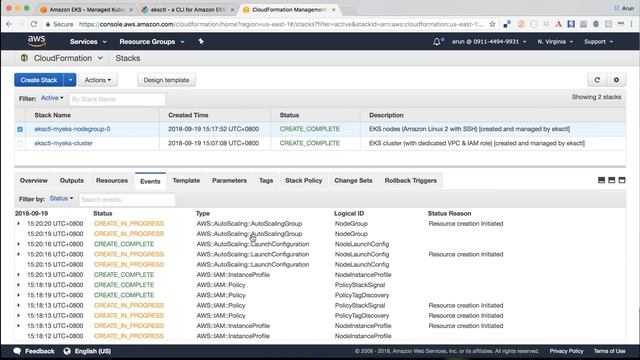Click the NodeLaunchConfig CREATE_COMPLETE status text

click(x=124, y=244)
